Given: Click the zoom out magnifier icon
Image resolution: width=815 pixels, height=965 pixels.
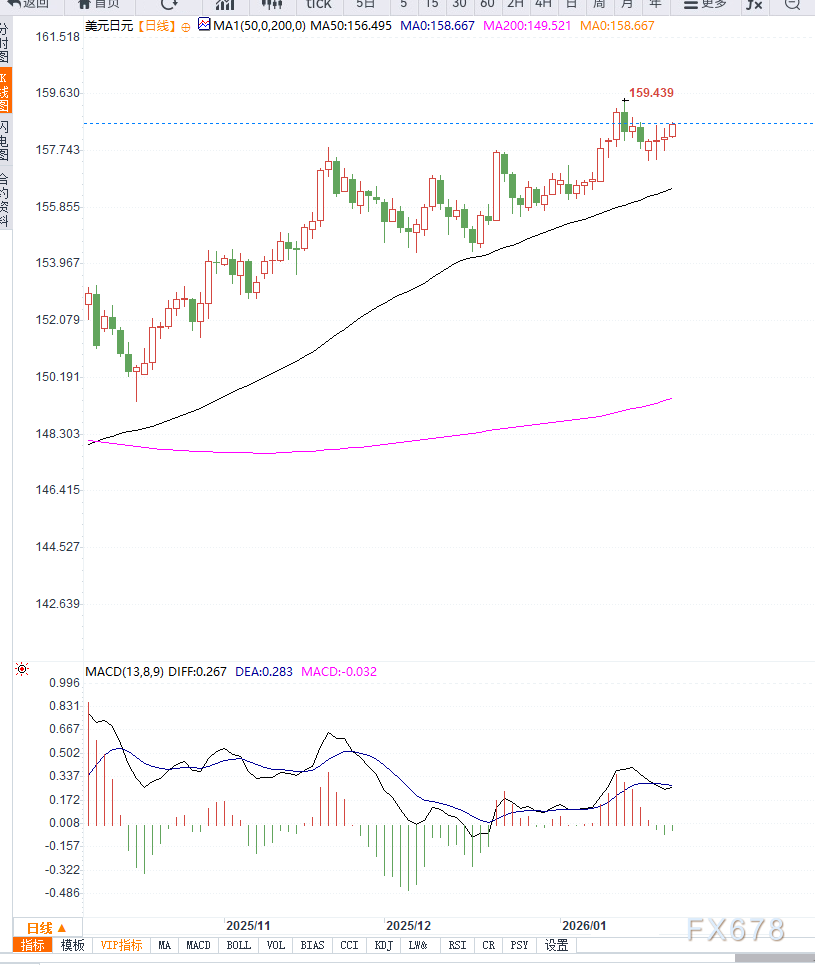Looking at the screenshot, I should pos(792,4).
